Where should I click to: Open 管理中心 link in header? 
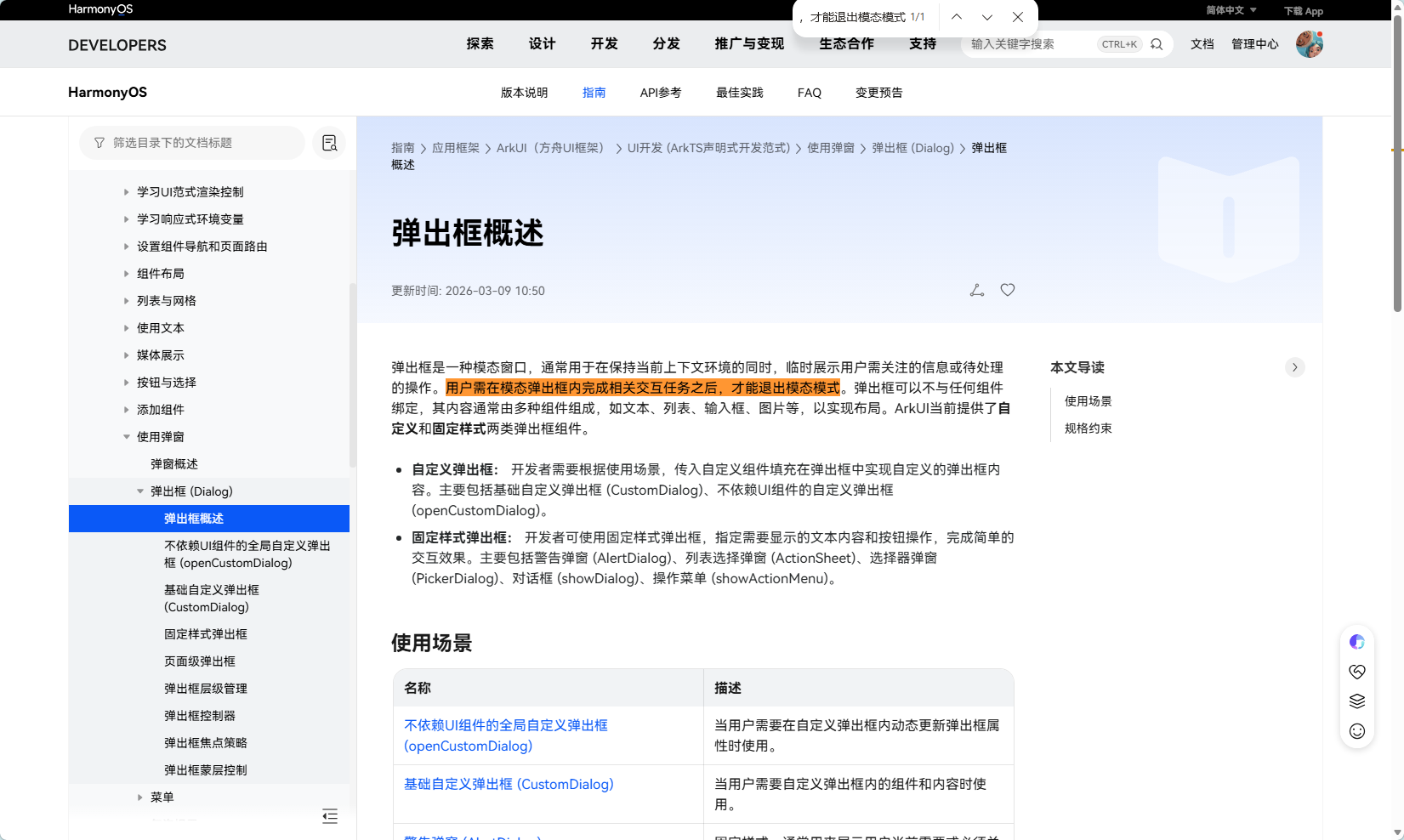pos(1255,44)
